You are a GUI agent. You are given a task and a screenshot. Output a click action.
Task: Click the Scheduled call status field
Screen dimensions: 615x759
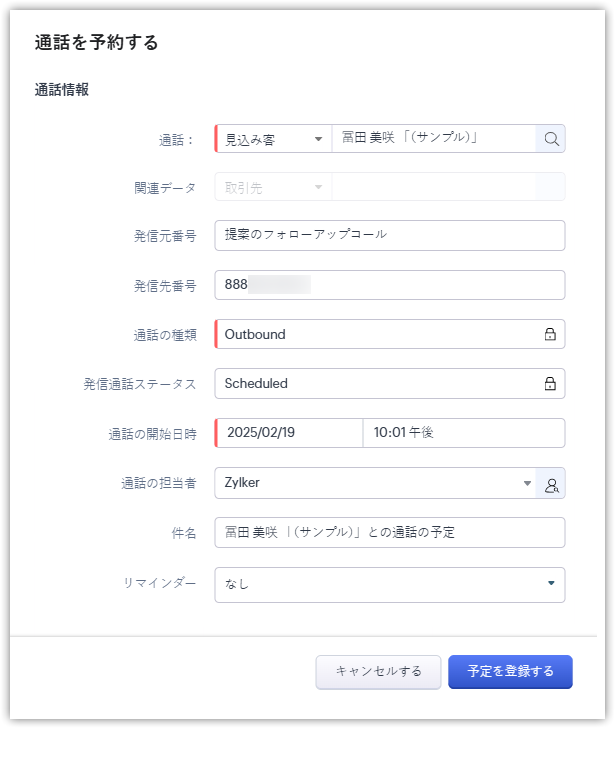click(380, 383)
